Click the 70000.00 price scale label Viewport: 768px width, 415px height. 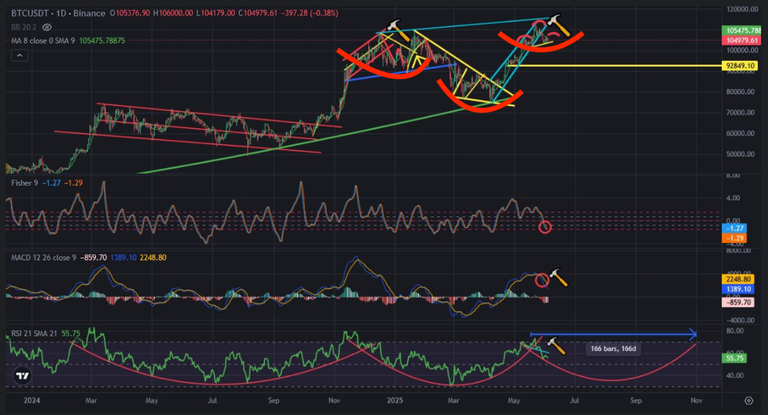pyautogui.click(x=740, y=112)
